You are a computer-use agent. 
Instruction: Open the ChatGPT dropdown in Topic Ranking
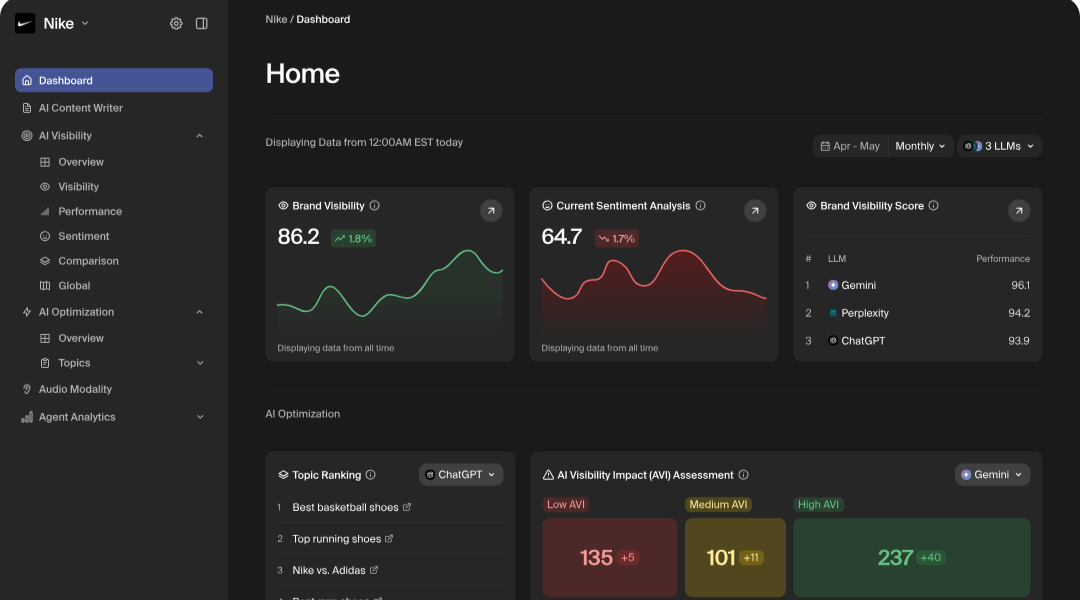(461, 475)
